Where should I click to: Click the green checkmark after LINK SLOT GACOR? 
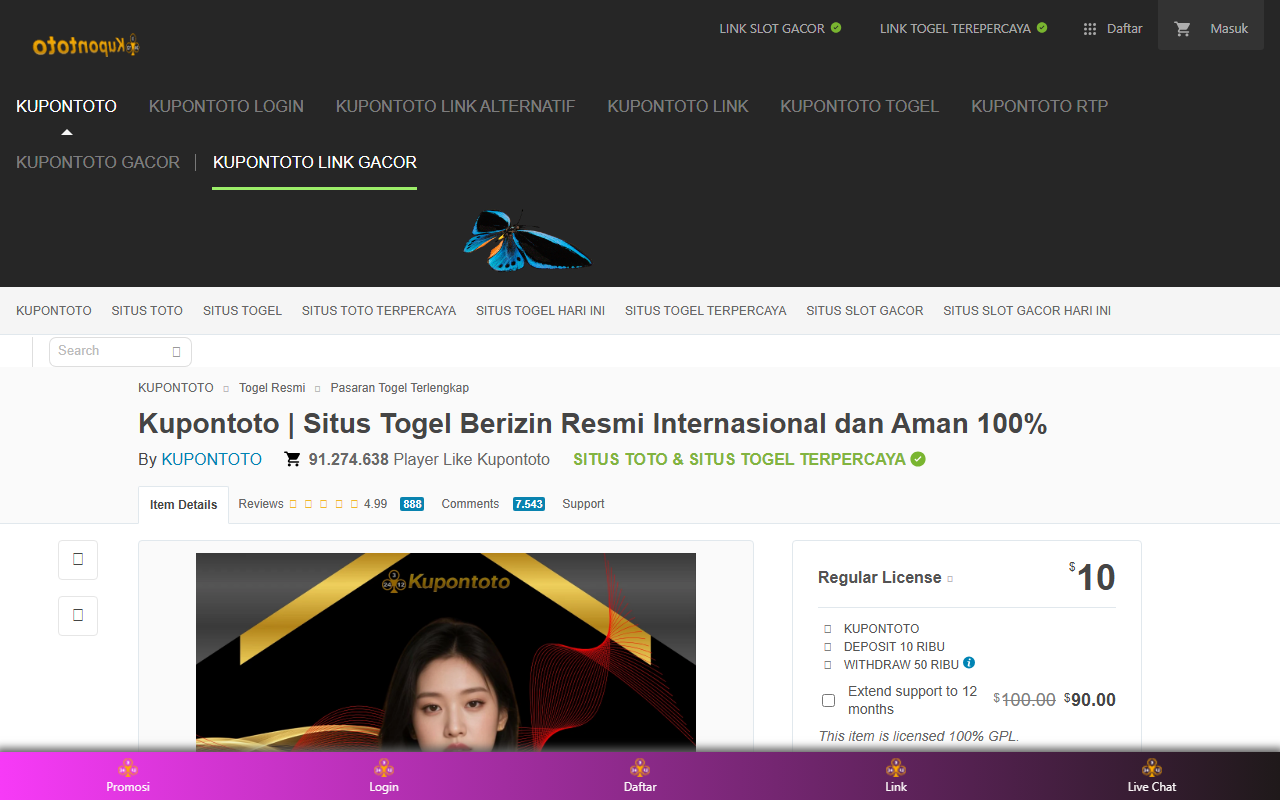pyautogui.click(x=836, y=28)
